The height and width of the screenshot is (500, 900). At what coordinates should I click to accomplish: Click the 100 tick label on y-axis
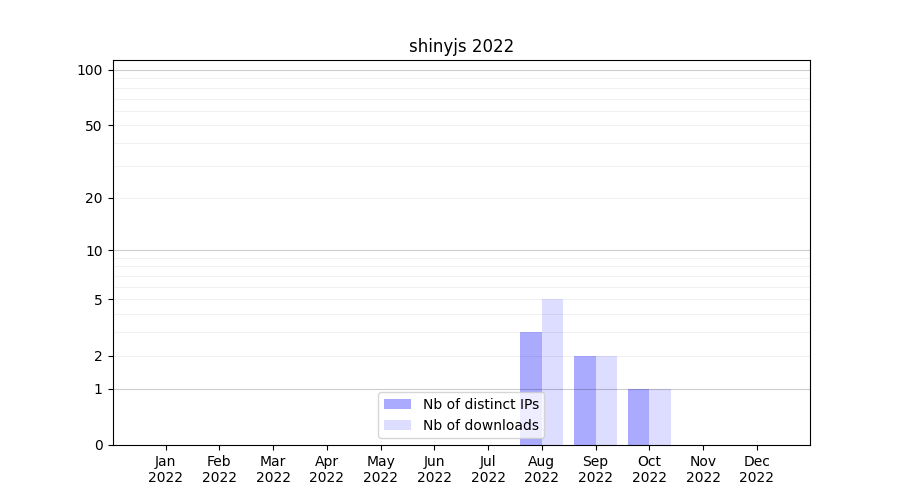(x=90, y=70)
